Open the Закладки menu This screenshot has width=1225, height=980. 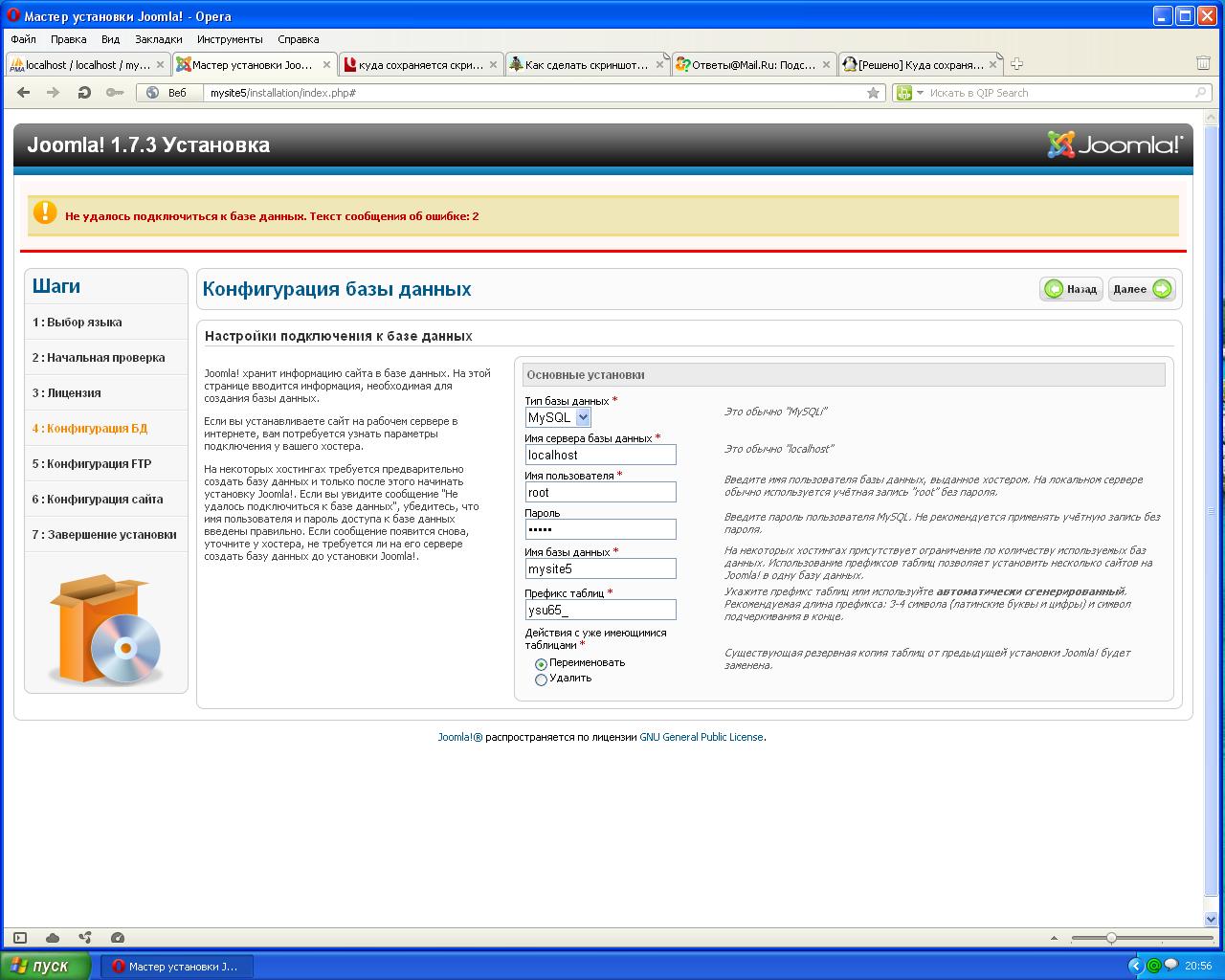click(x=159, y=39)
